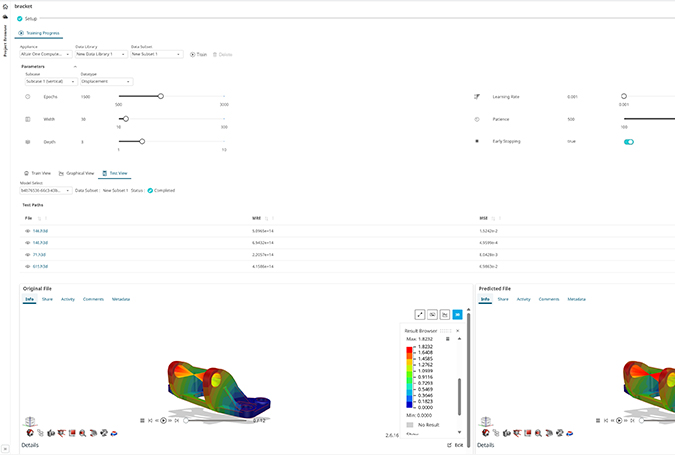675x455 pixels.
Task: Jump to first frame in Original File
Action: pos(150,421)
